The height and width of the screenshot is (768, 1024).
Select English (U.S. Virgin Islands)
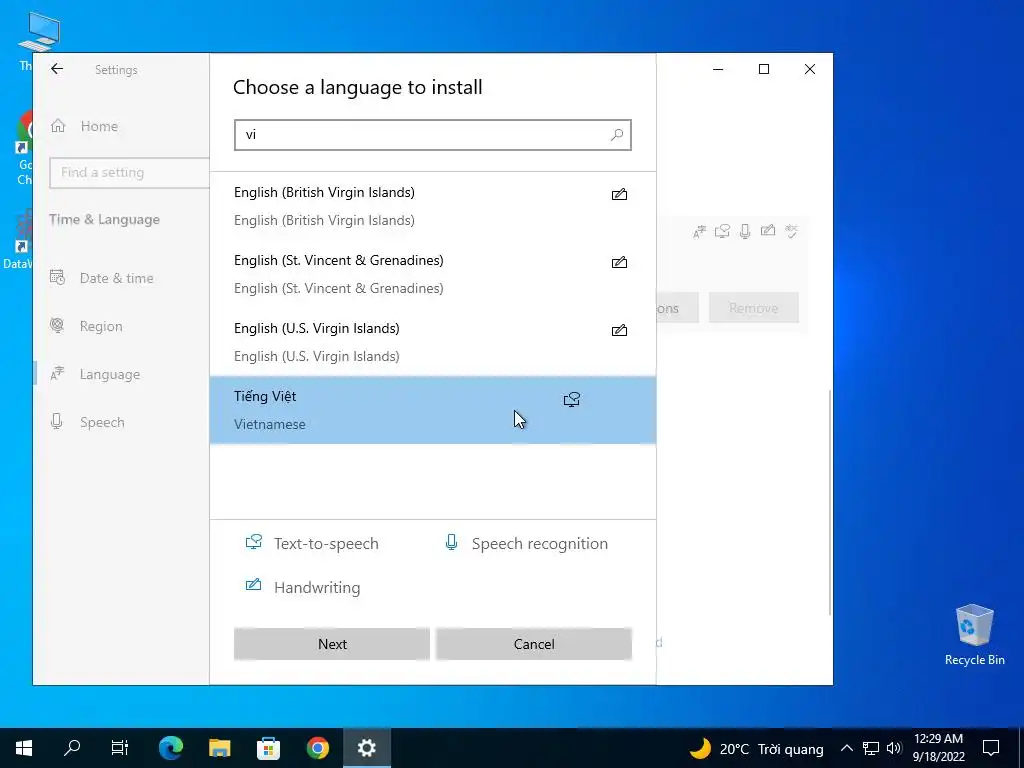coord(432,342)
